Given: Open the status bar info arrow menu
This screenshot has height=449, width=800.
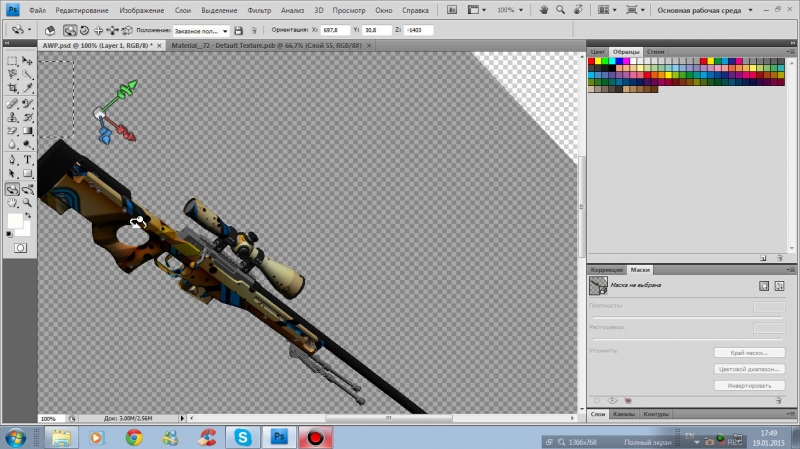Looking at the screenshot, I should (x=182, y=418).
